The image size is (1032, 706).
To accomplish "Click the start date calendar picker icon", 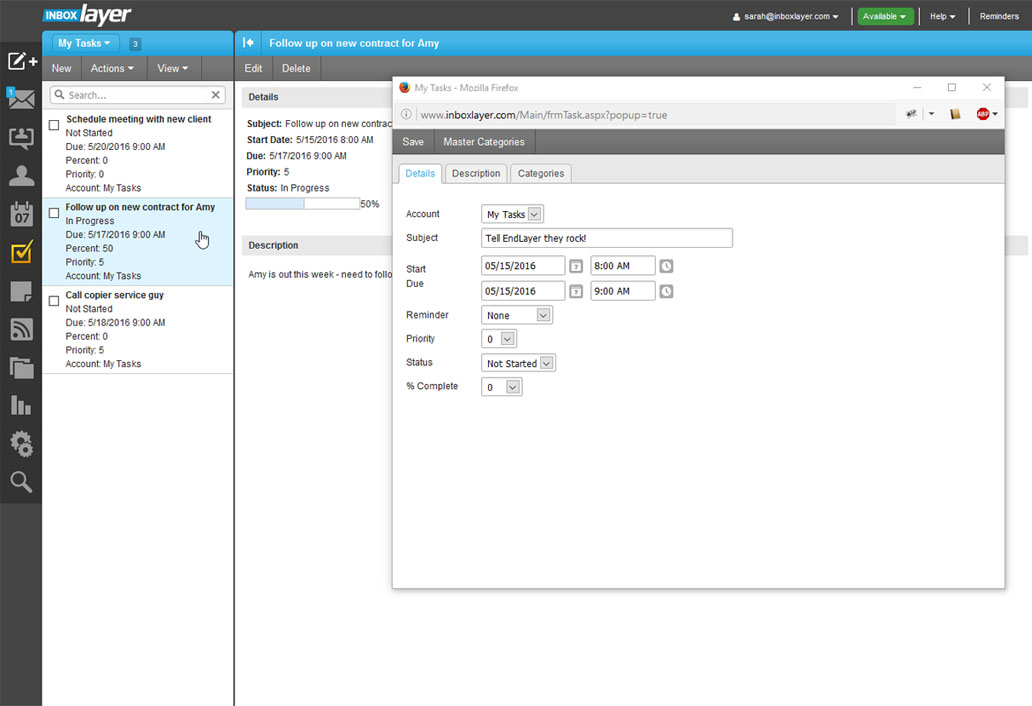I will [x=576, y=266].
